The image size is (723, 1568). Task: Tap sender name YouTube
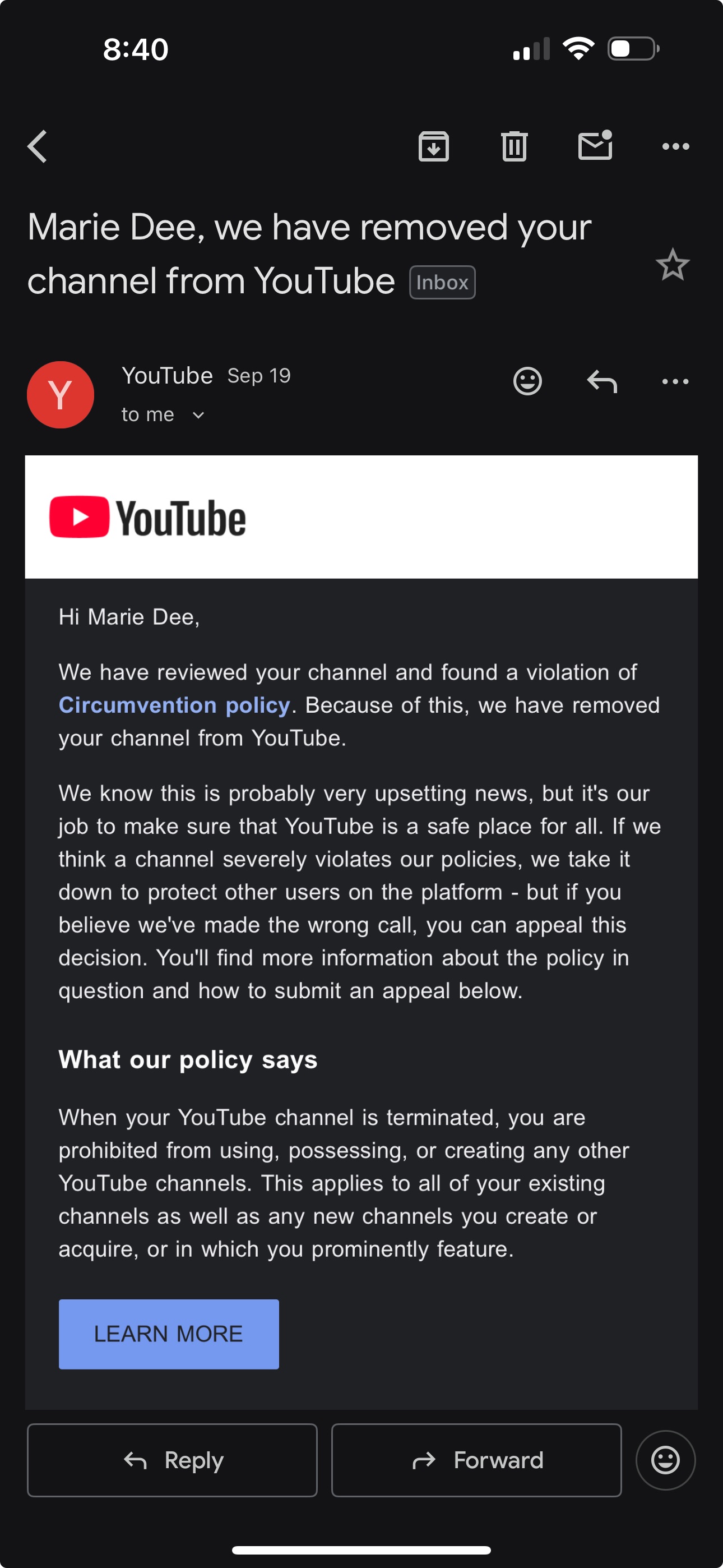pyautogui.click(x=168, y=376)
